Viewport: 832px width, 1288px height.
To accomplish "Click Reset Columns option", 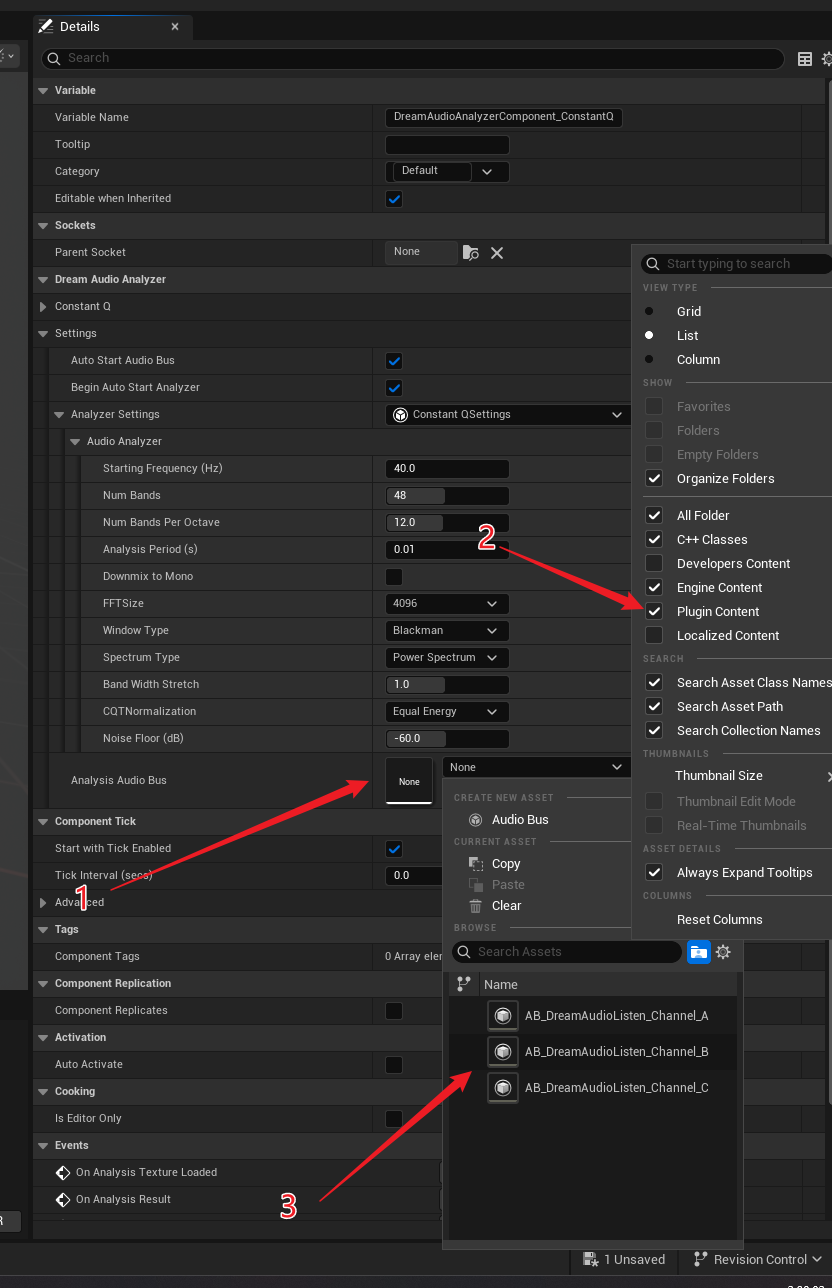I will 719,920.
